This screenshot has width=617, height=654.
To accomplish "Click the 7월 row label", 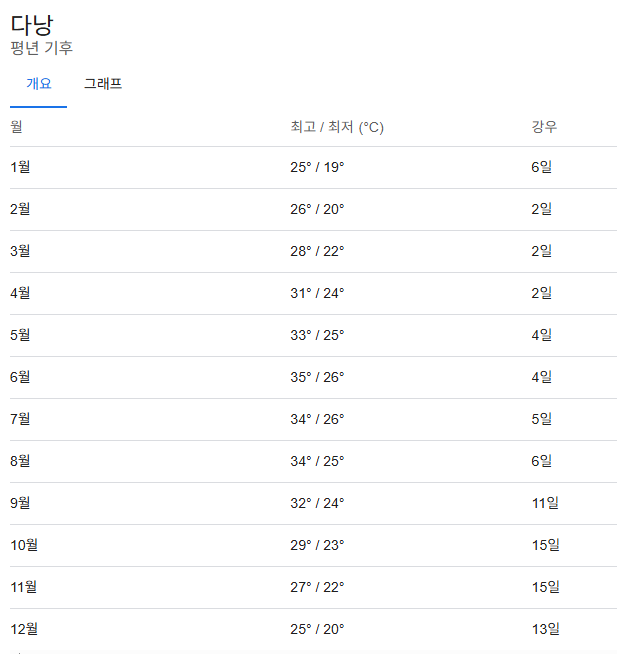I will [x=20, y=418].
